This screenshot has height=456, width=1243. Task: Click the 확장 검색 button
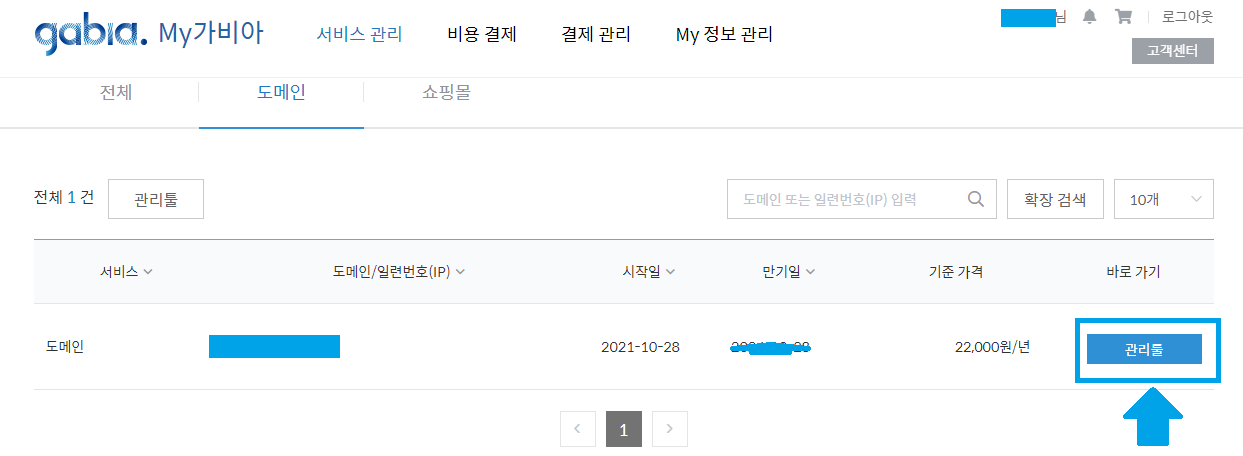point(1055,199)
